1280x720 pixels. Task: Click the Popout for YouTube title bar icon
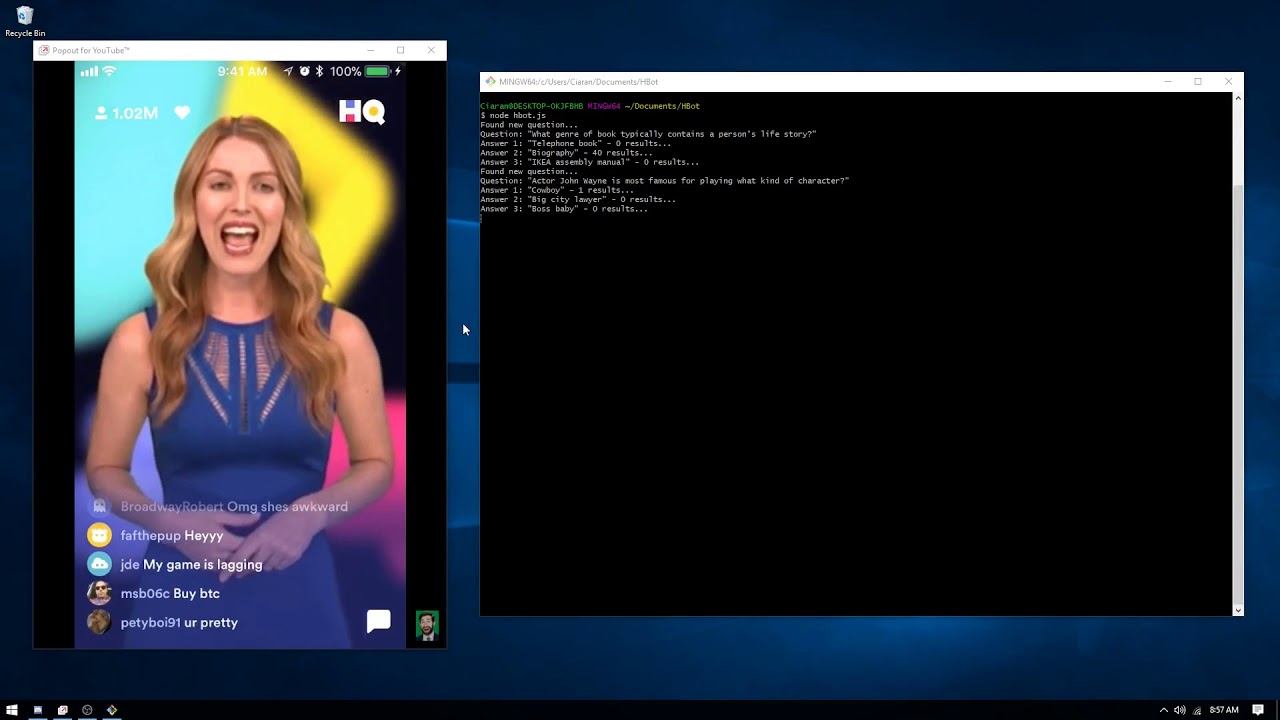(43, 50)
